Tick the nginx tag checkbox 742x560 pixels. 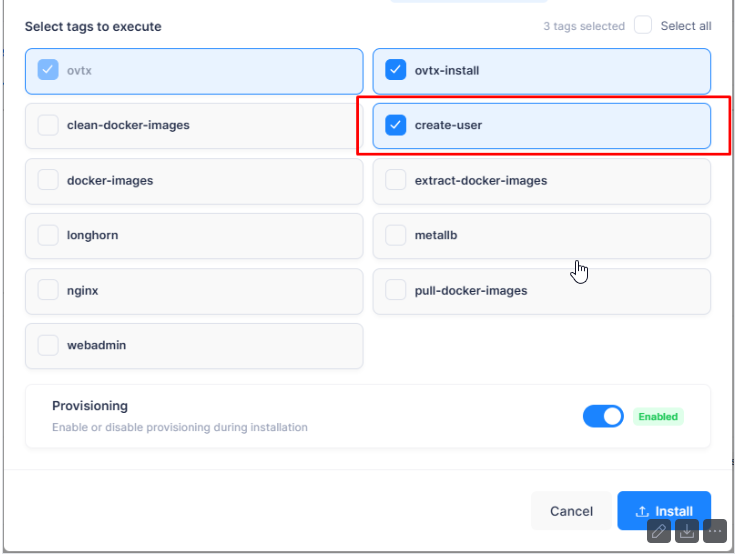[x=48, y=291]
